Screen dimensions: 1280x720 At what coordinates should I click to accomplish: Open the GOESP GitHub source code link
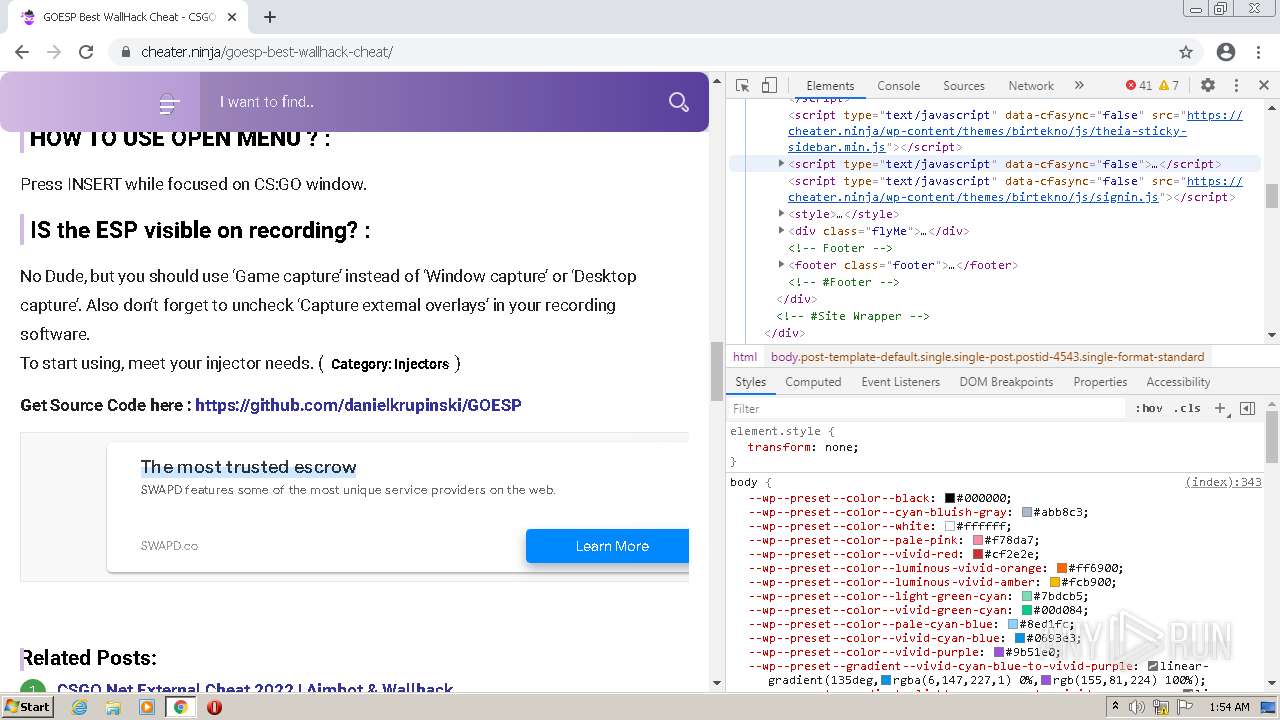pos(358,405)
